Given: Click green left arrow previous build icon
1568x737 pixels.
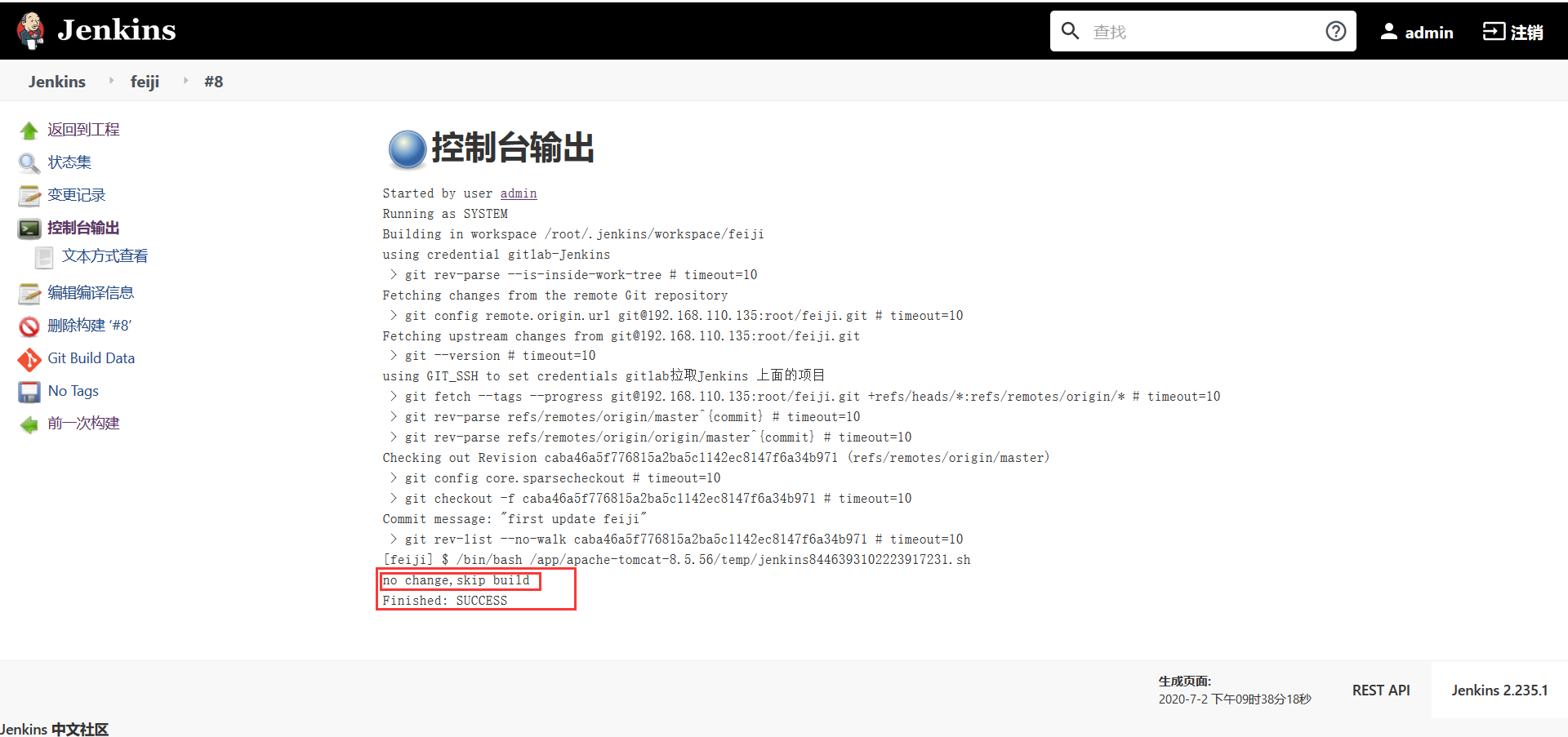Looking at the screenshot, I should [29, 424].
